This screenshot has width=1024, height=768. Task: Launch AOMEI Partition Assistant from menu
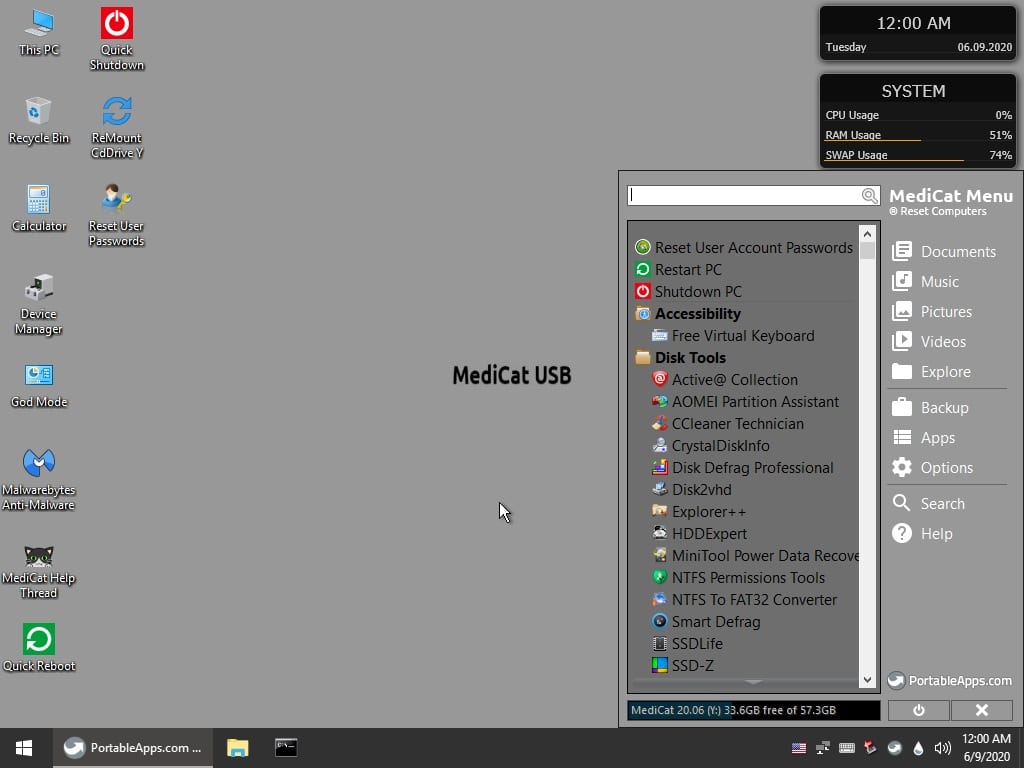(745, 402)
